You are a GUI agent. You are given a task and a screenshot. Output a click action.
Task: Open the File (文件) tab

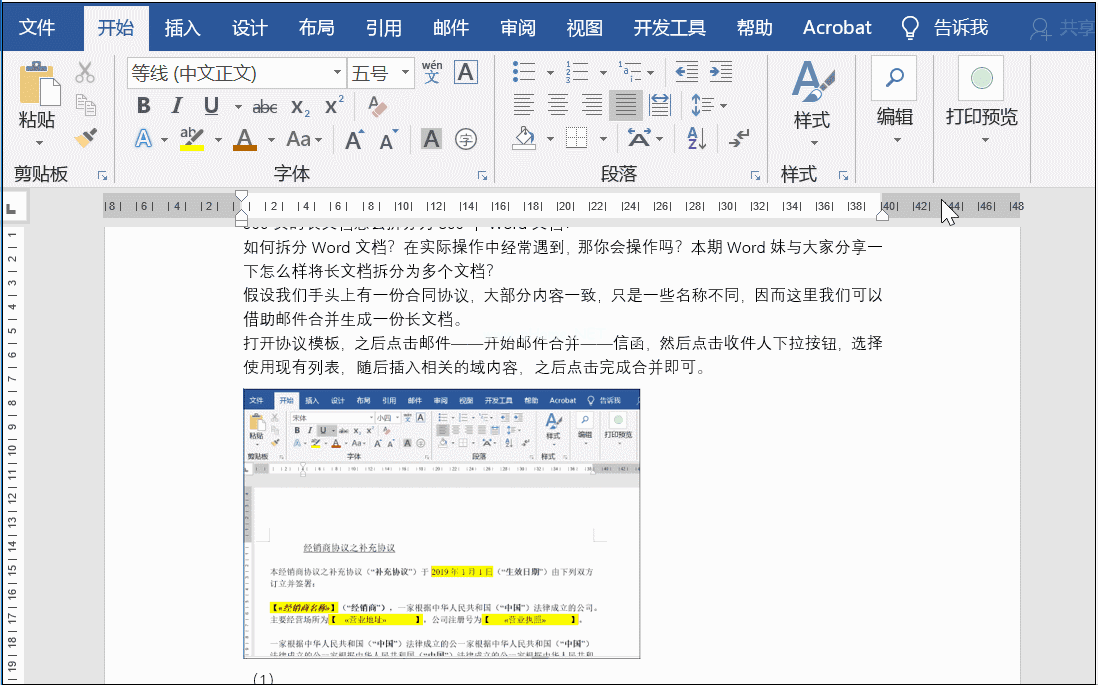(x=36, y=27)
